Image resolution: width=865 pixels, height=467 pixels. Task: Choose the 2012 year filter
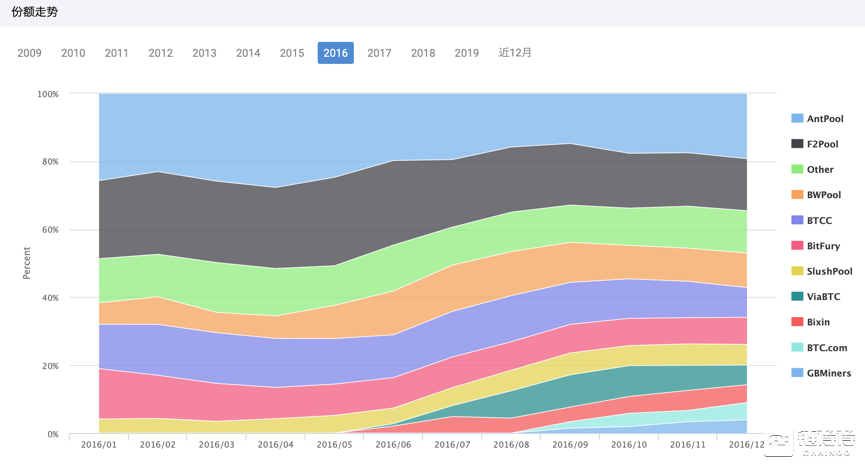160,53
